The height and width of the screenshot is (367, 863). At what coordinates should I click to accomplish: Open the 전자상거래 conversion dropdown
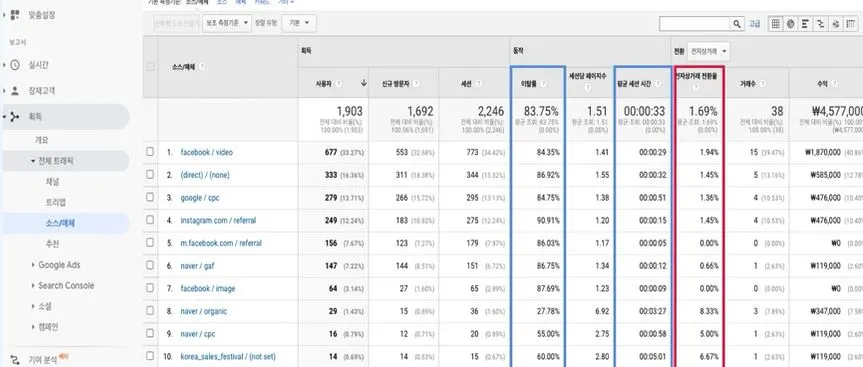pyautogui.click(x=708, y=51)
